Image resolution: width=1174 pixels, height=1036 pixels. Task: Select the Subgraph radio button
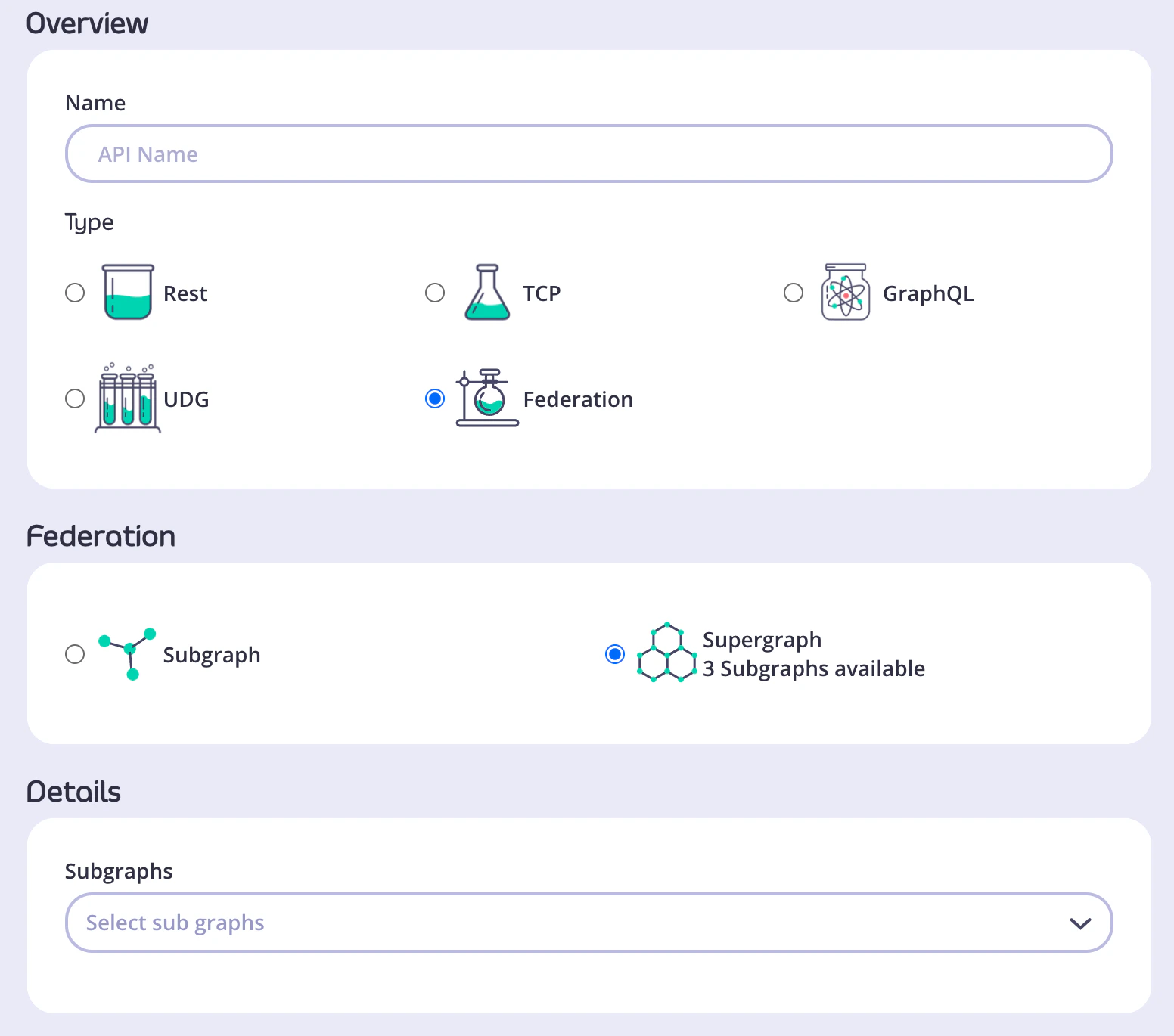pos(75,654)
